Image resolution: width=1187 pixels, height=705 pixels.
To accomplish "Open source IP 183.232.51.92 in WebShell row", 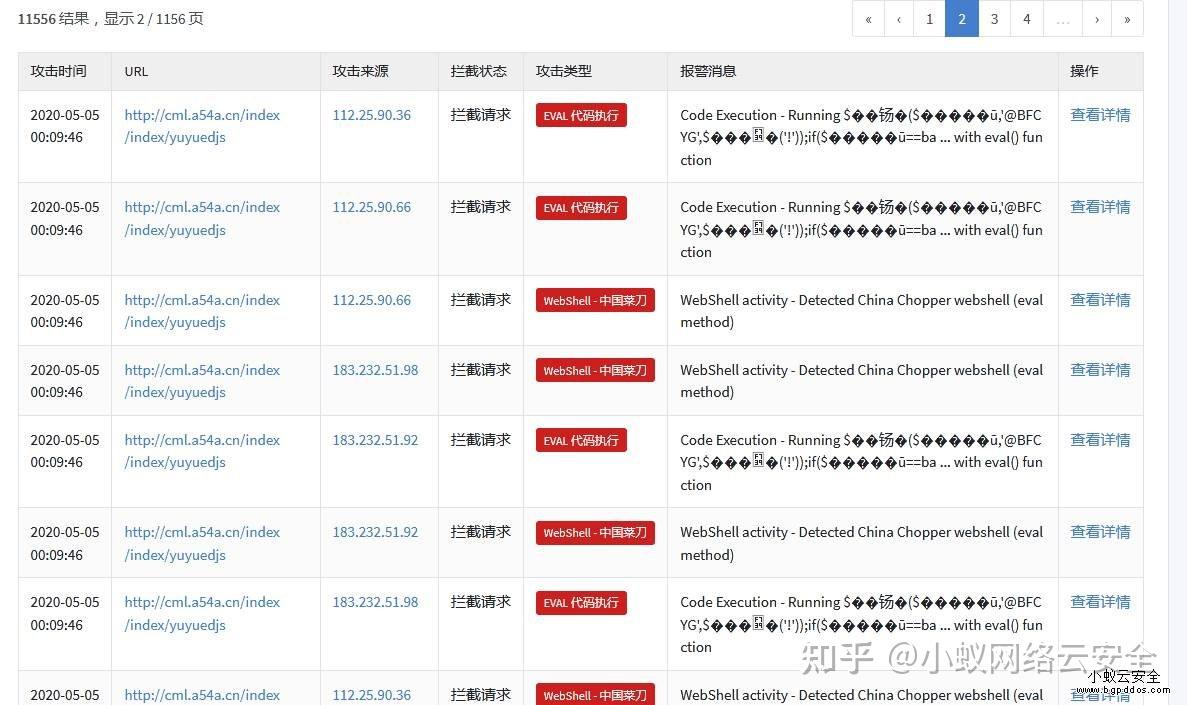I will click(375, 532).
